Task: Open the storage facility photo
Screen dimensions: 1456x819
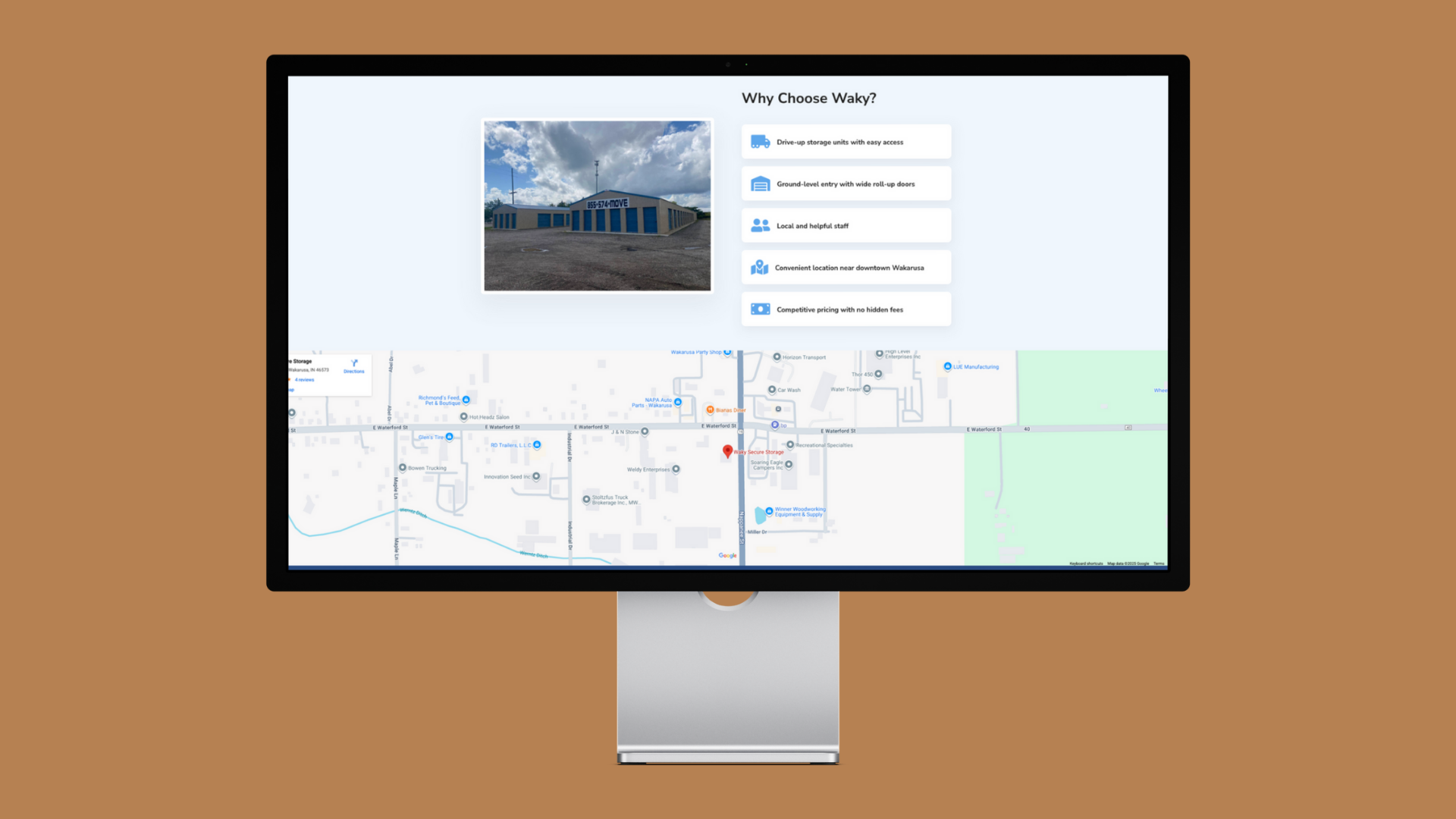Action: [598, 206]
